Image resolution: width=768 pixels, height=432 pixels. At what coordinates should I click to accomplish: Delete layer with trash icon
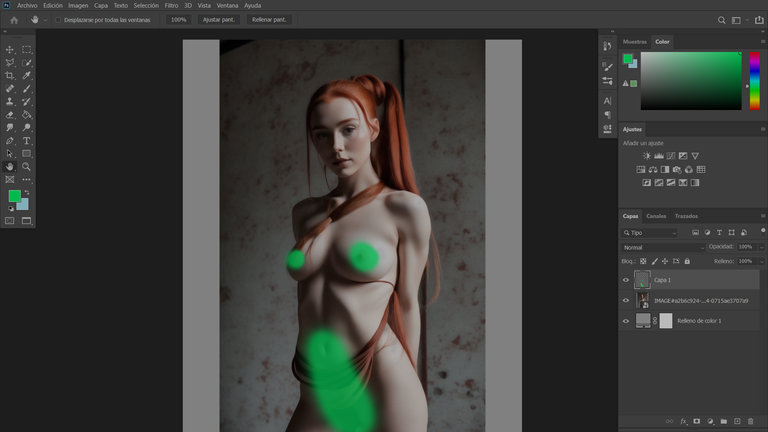click(750, 421)
